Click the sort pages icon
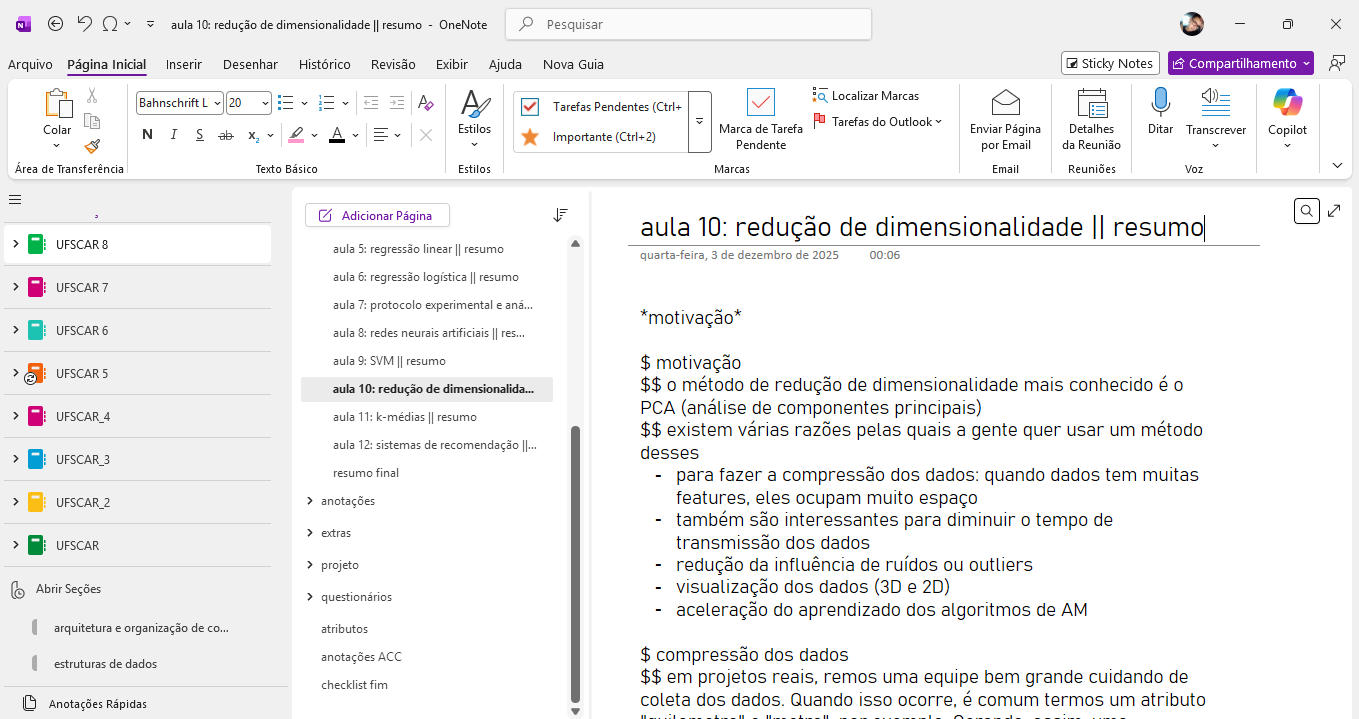The image size is (1359, 719). [560, 215]
